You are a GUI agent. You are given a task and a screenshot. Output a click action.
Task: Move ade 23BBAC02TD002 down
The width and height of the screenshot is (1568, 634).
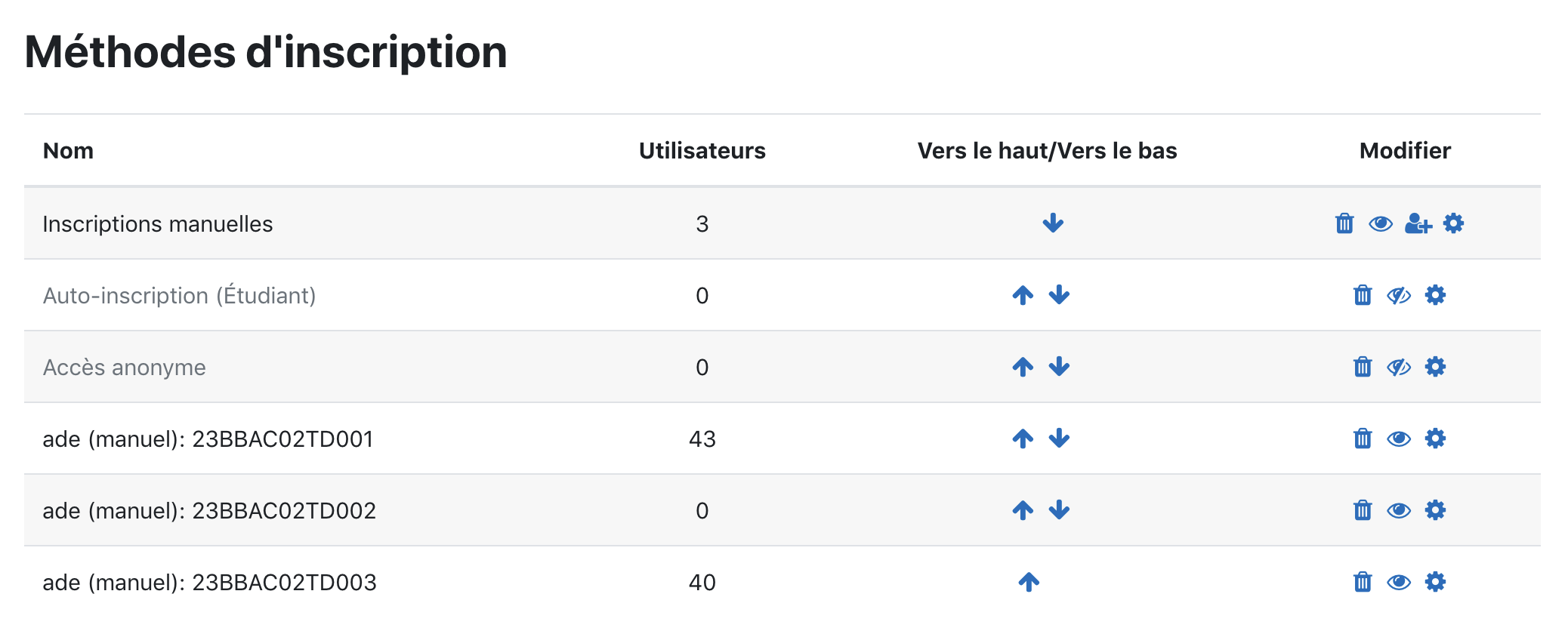(x=1059, y=510)
